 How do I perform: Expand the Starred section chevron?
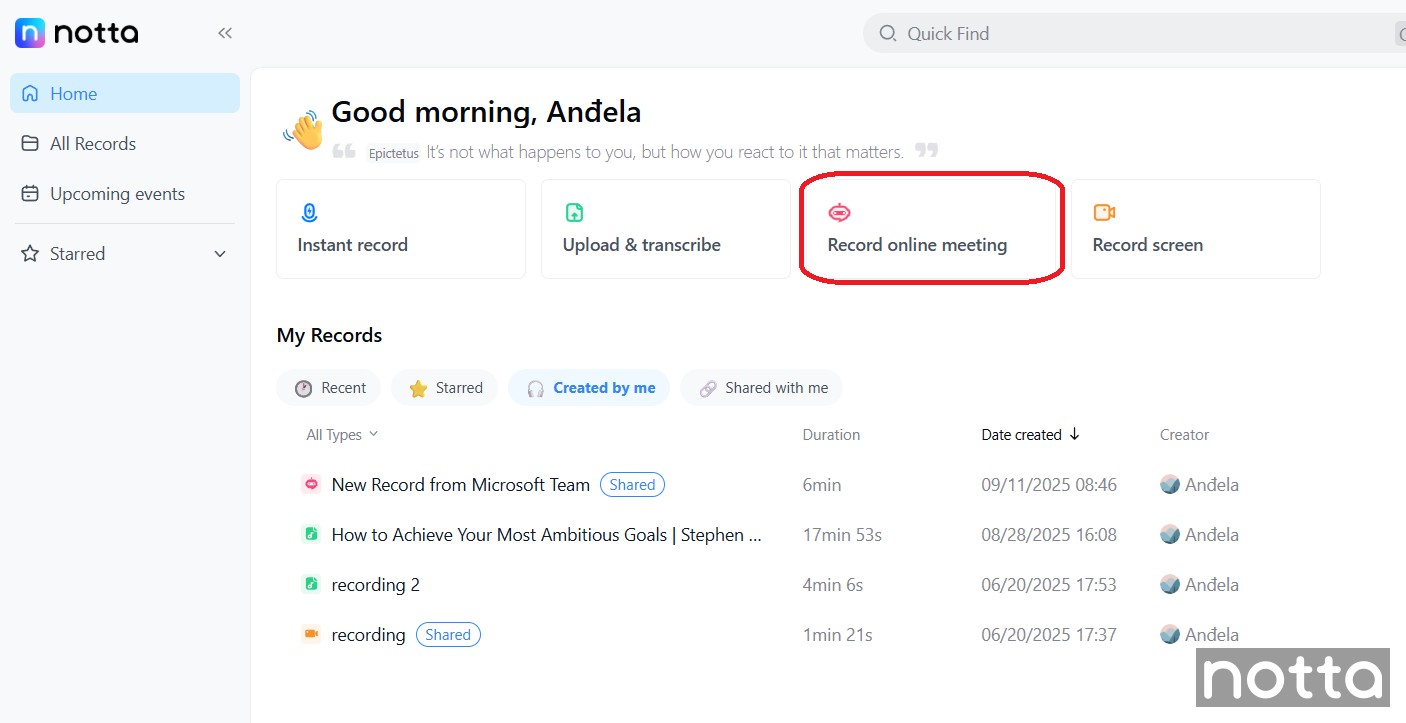220,254
